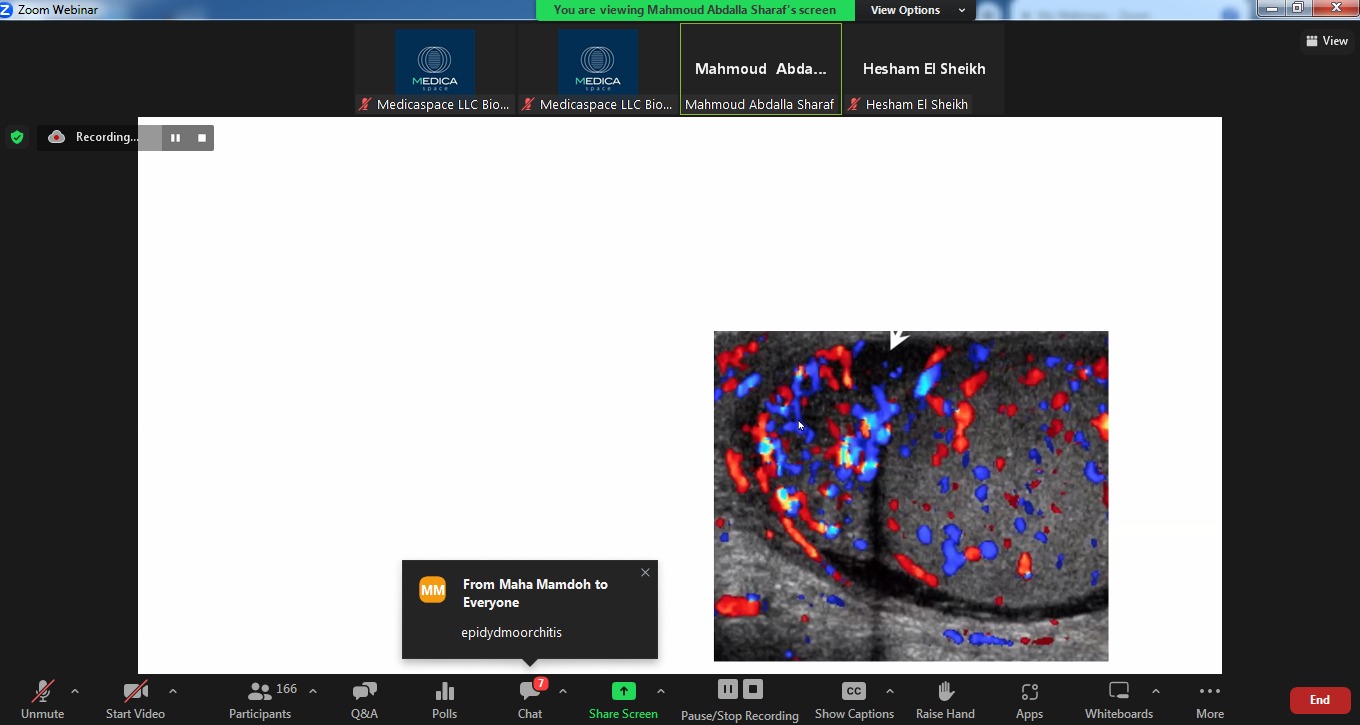Image resolution: width=1360 pixels, height=725 pixels.
Task: Open the Polls panel
Action: point(444,698)
